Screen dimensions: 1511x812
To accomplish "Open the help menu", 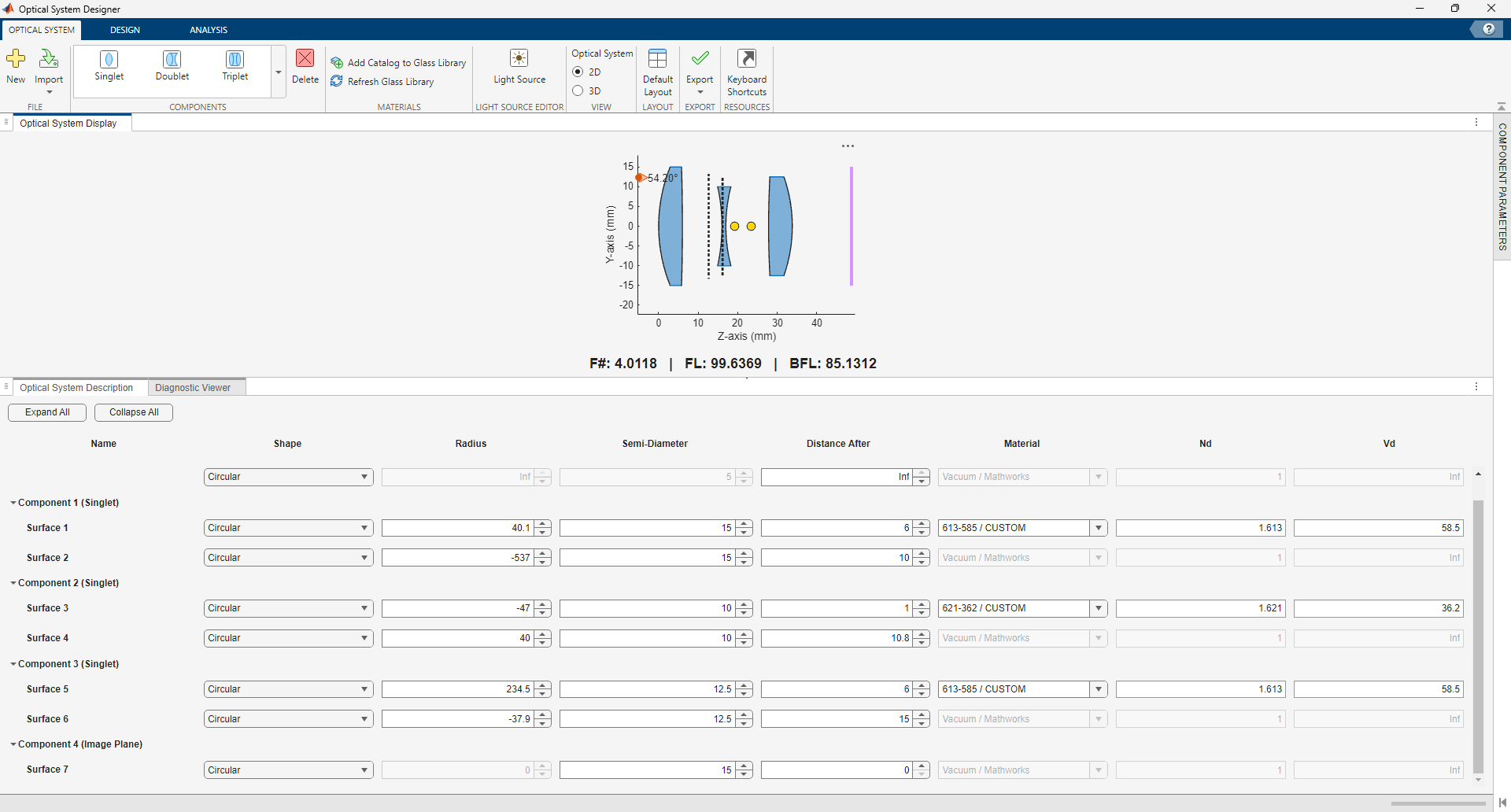I will coord(1488,28).
